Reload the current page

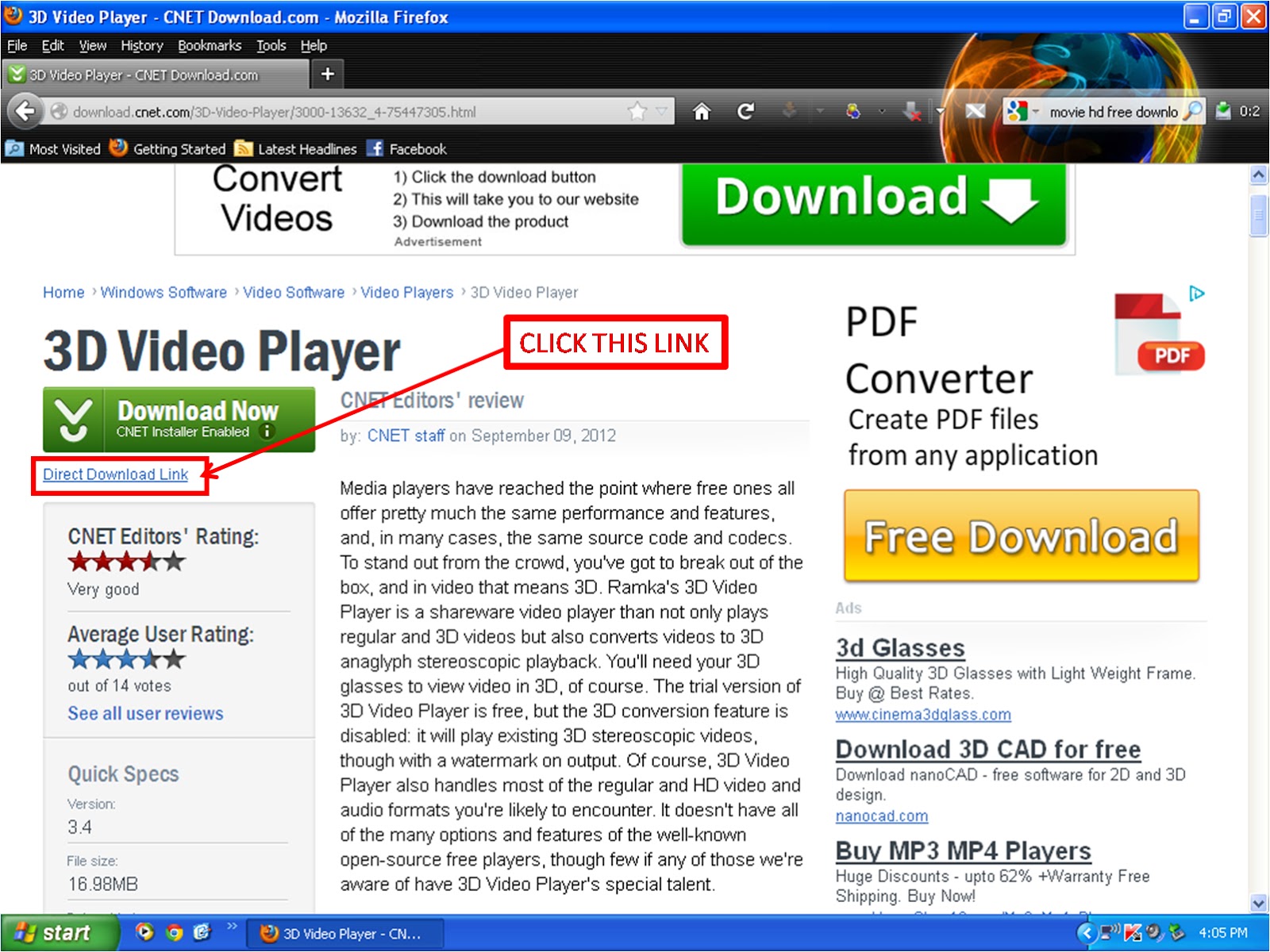coord(745,112)
